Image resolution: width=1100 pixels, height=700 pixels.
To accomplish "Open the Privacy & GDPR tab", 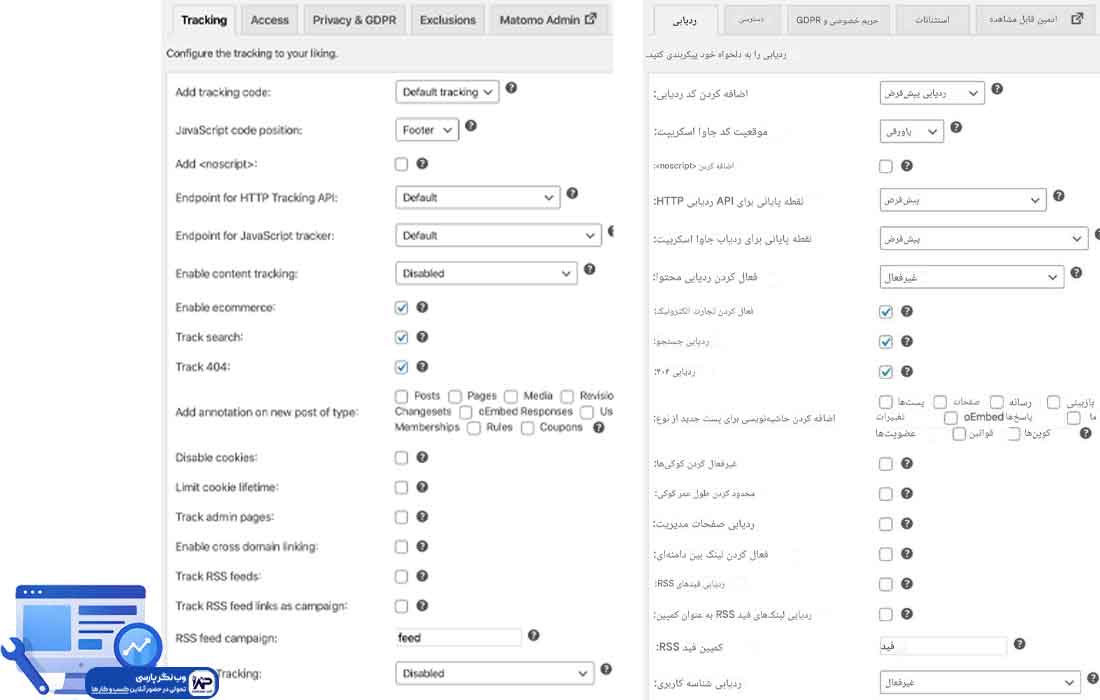I will (355, 19).
